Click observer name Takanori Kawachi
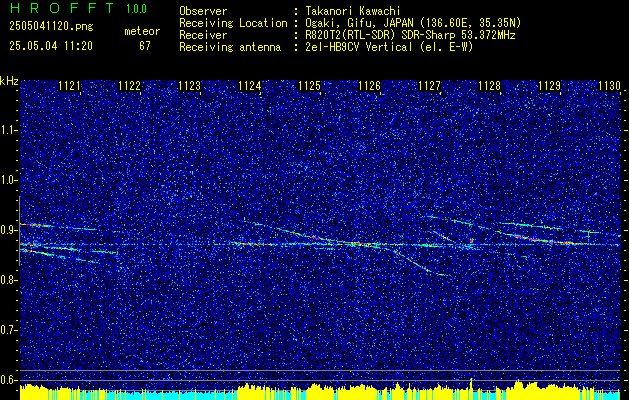Image resolution: width=629 pixels, height=400 pixels. point(353,11)
